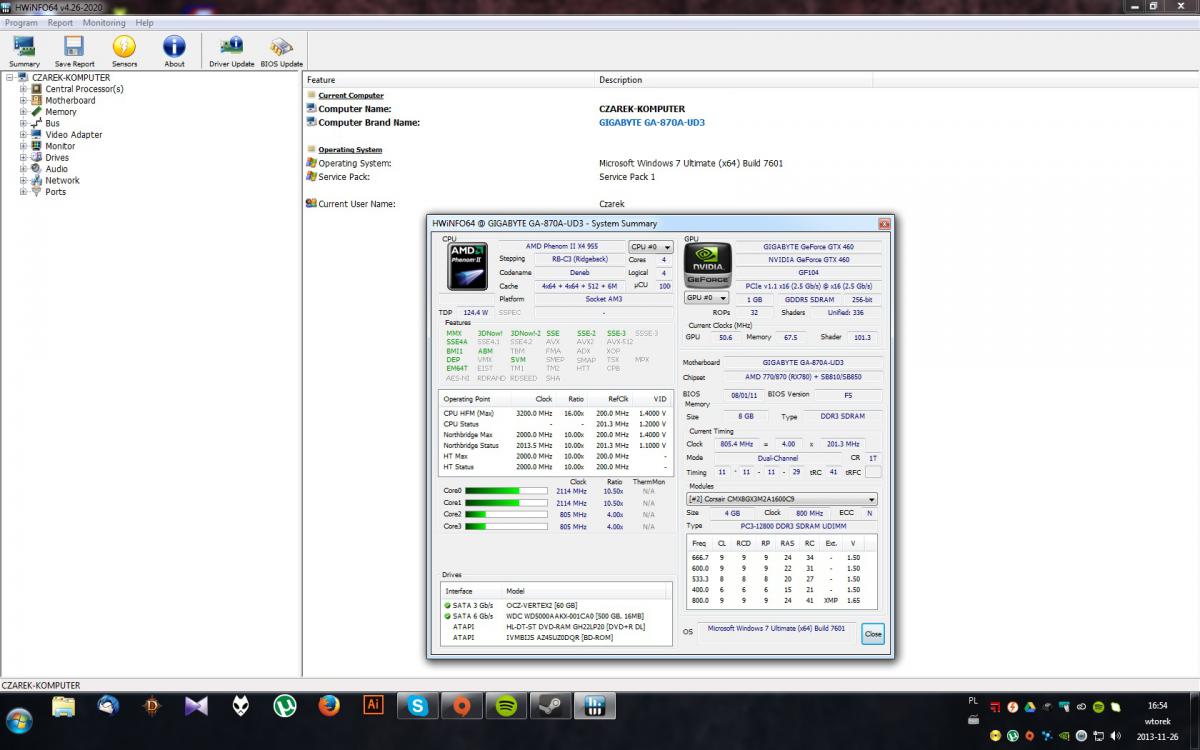The width and height of the screenshot is (1200, 750).
Task: Select the Audio tree item
Action: pyautogui.click(x=56, y=169)
